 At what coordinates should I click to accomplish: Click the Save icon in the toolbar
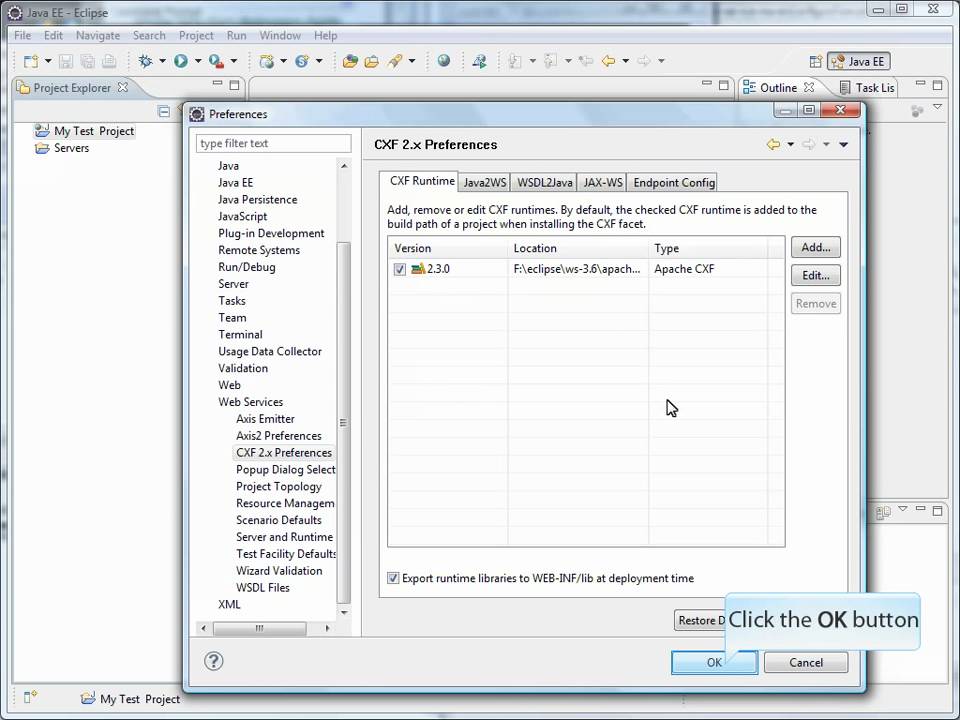tap(66, 61)
